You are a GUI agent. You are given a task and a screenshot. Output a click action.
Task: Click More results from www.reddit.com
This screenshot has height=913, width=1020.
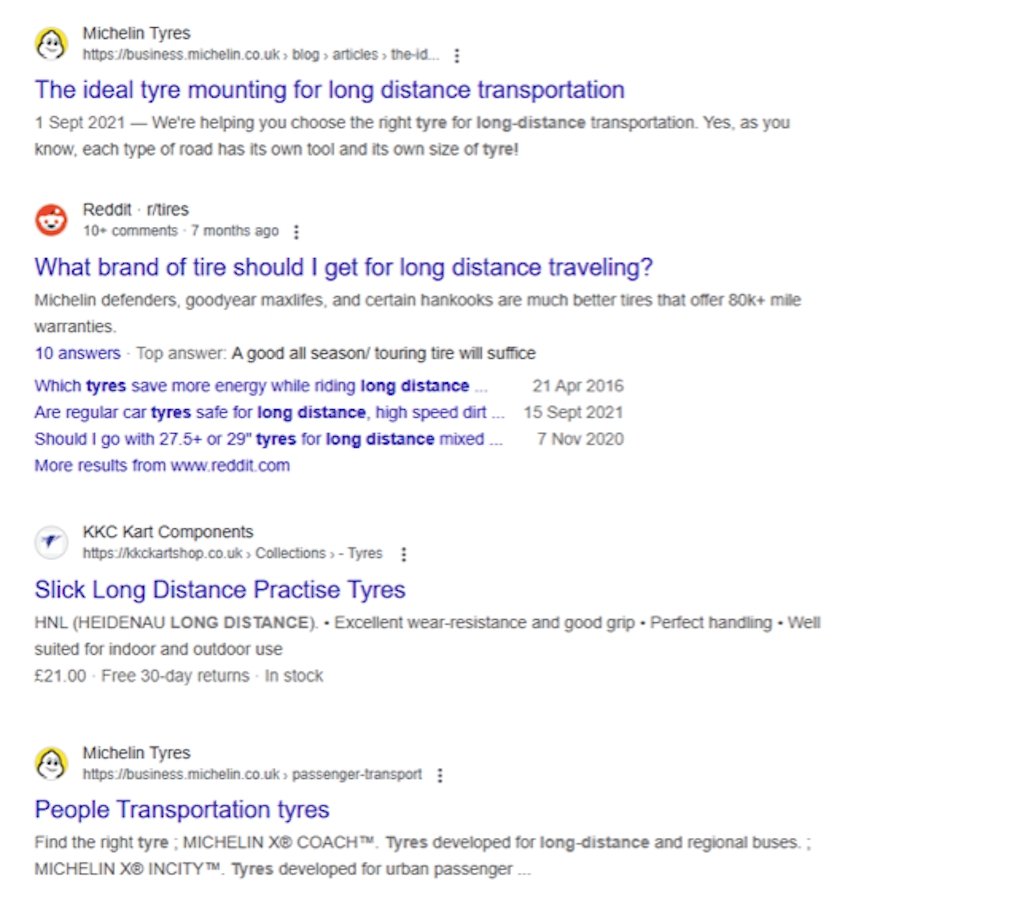[x=162, y=465]
